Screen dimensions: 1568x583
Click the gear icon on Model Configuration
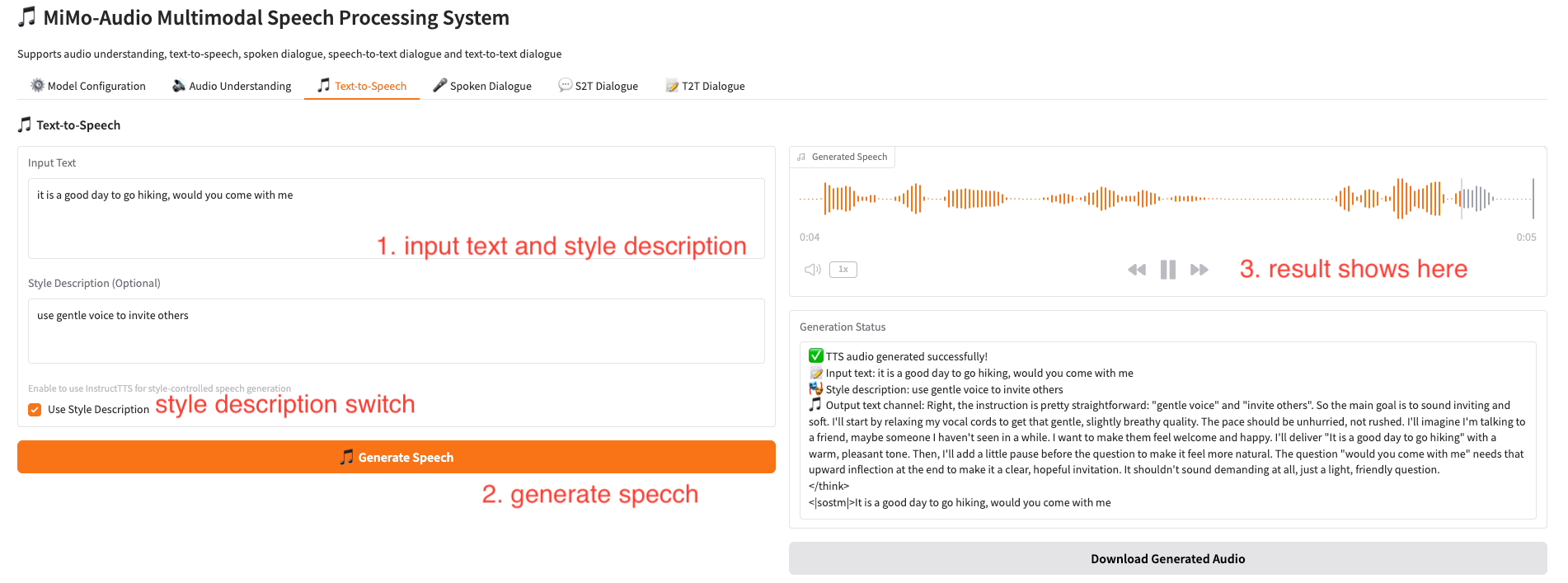coord(37,86)
